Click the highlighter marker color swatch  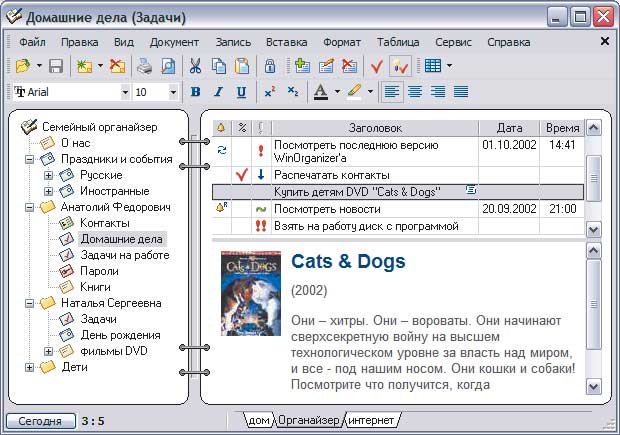(354, 92)
